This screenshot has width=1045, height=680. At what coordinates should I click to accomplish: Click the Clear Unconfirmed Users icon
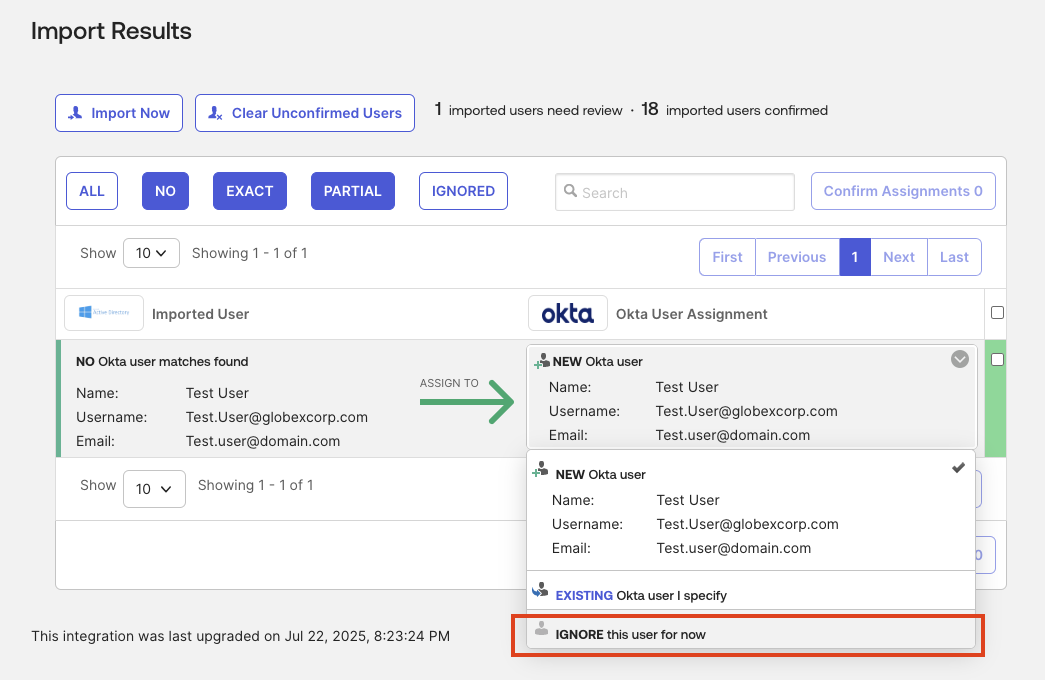(x=215, y=113)
